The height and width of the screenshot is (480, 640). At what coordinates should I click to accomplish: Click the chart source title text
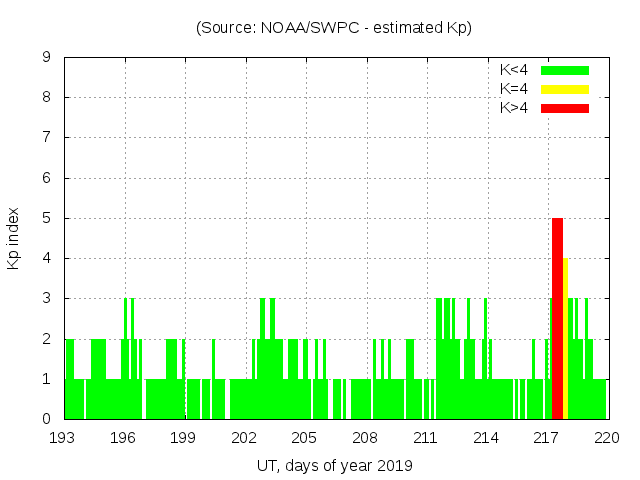[334, 28]
